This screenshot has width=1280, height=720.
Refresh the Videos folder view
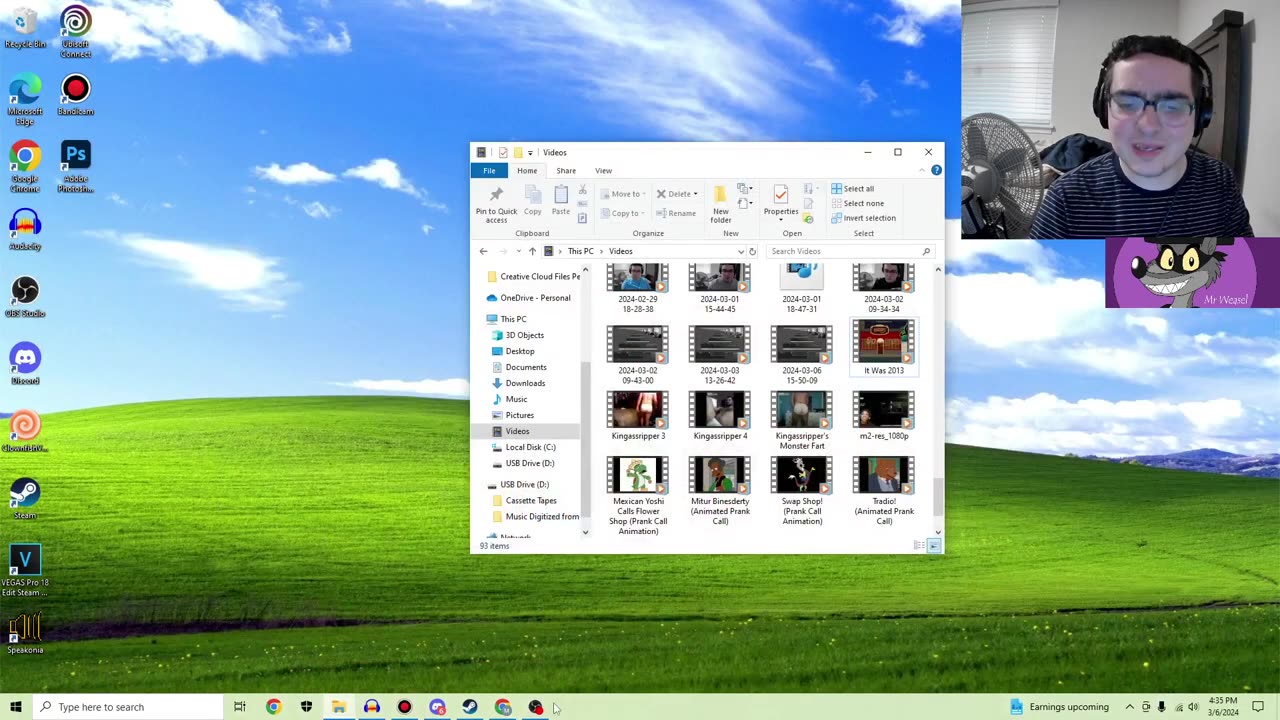tap(752, 252)
